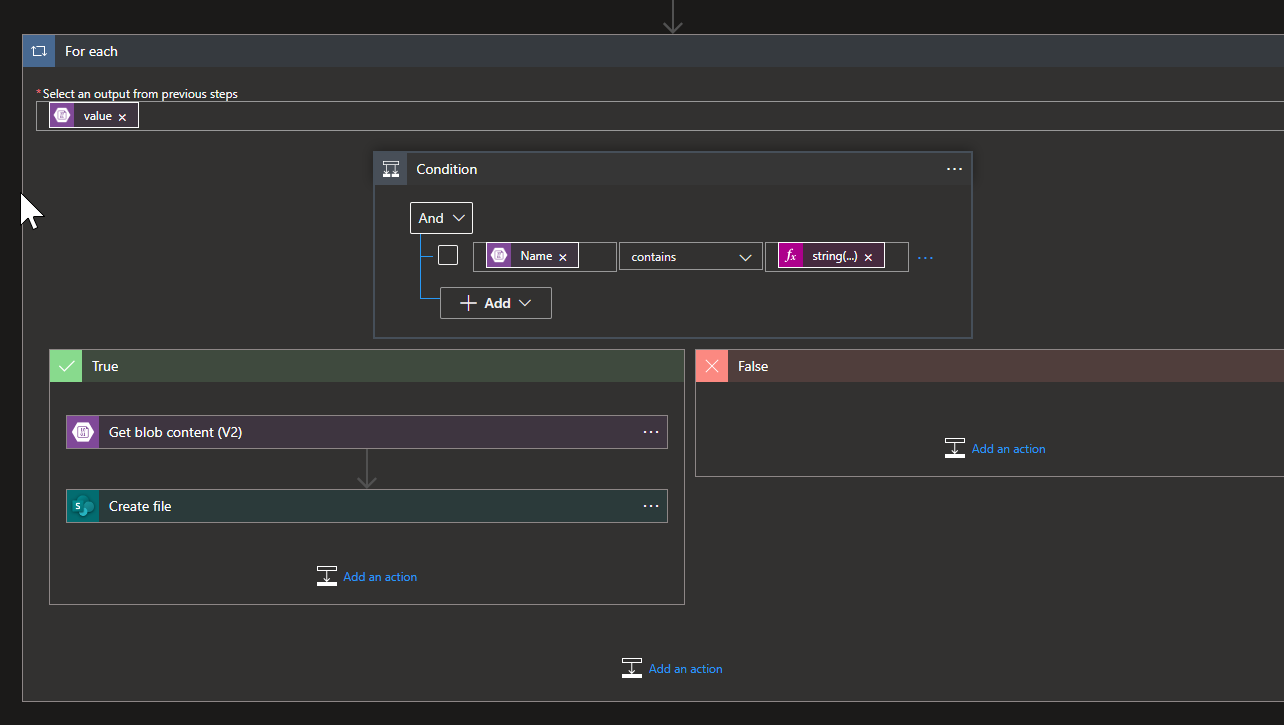The image size is (1284, 725).
Task: Click the For each loop icon
Action: click(39, 51)
